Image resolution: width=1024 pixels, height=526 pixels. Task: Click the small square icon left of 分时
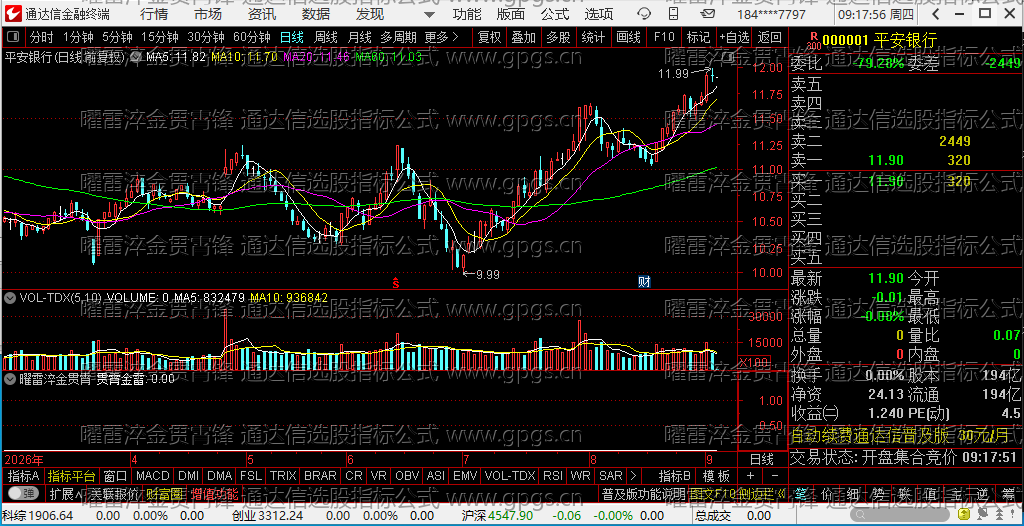pos(14,37)
